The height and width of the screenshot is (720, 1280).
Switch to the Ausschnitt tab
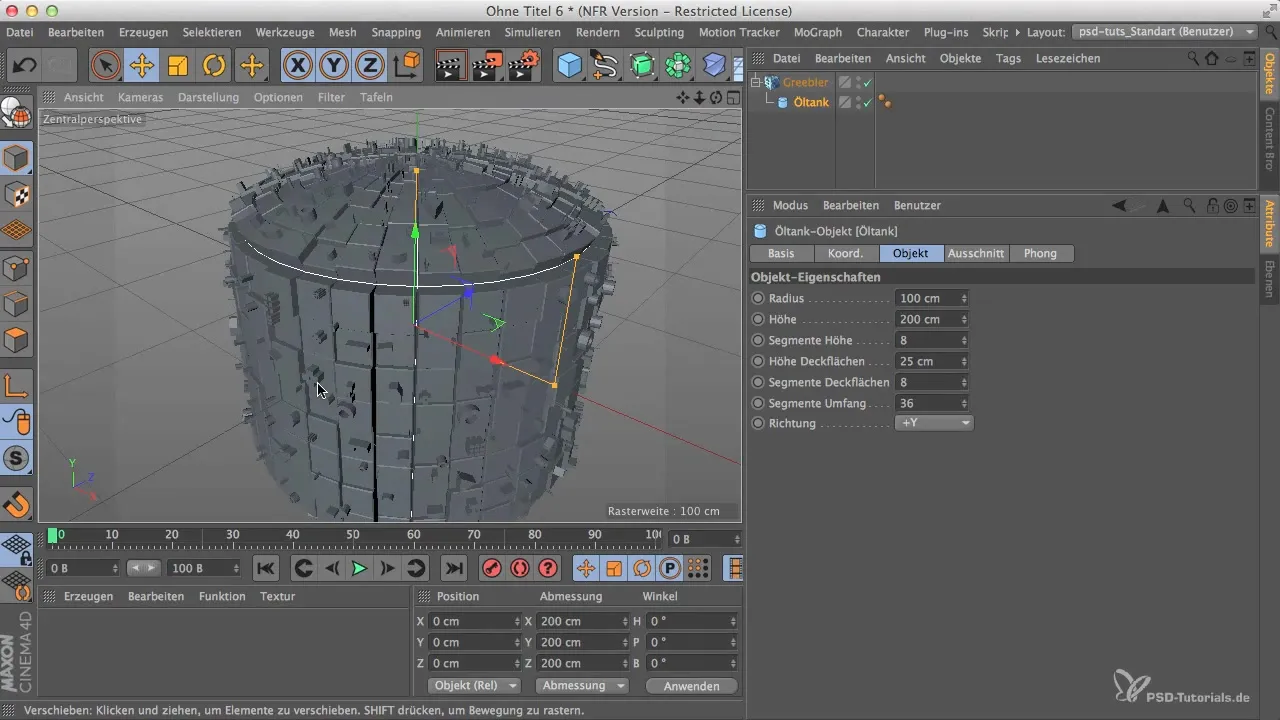(976, 253)
